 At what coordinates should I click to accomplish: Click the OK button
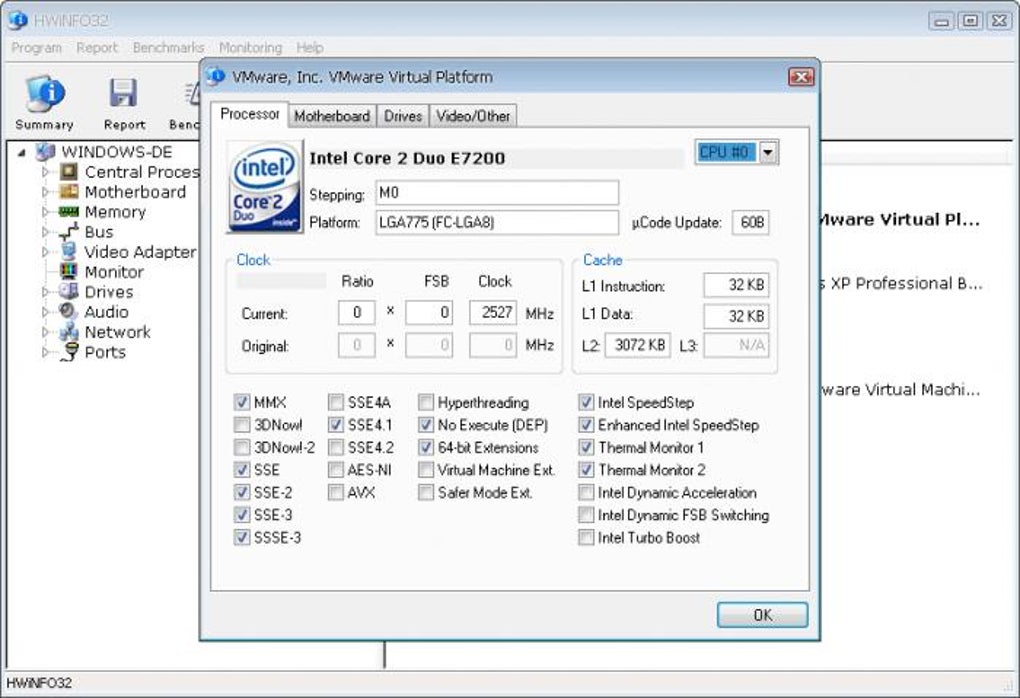click(x=762, y=615)
